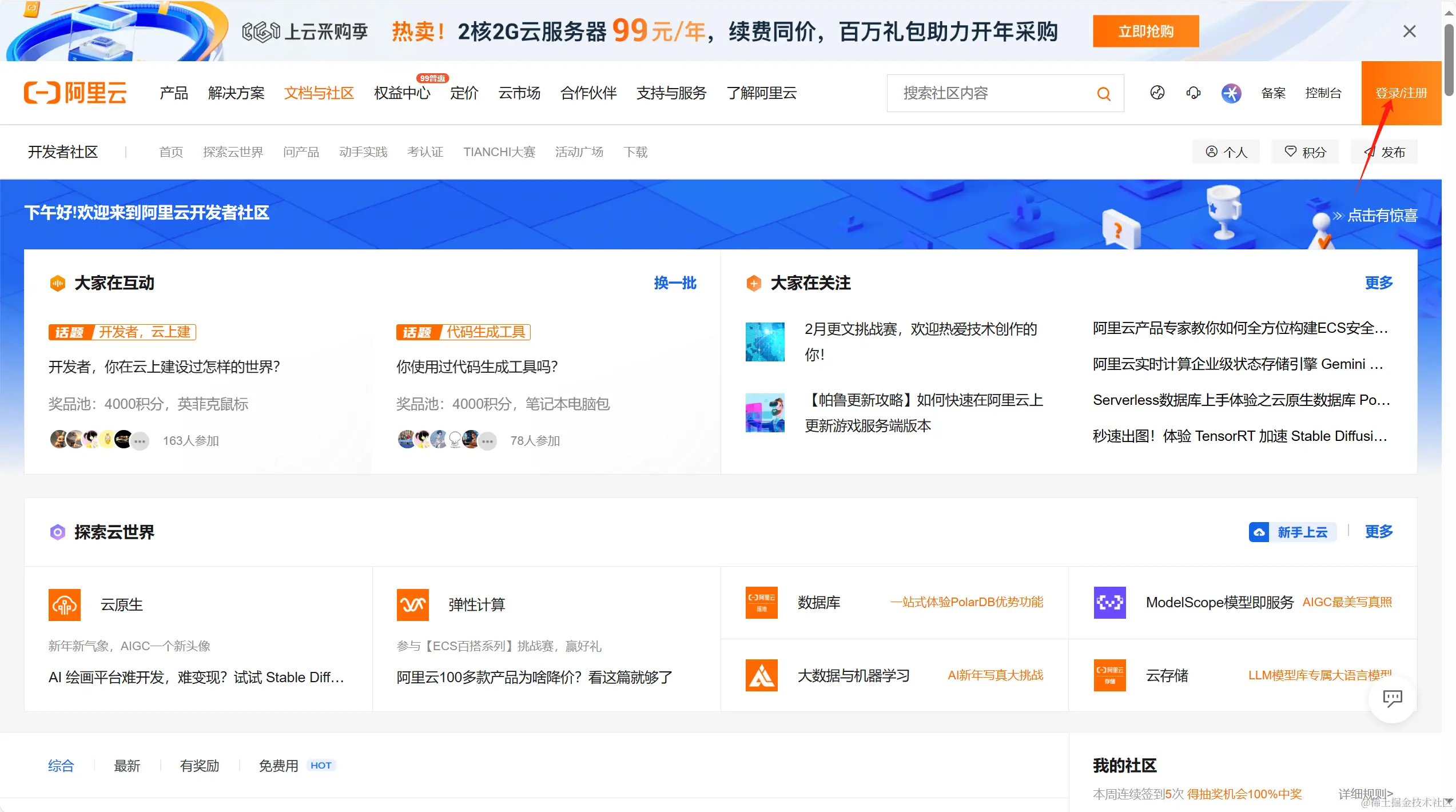This screenshot has width=1456, height=812.
Task: Open the 大数据与机器学习 category icon
Action: tap(761, 675)
